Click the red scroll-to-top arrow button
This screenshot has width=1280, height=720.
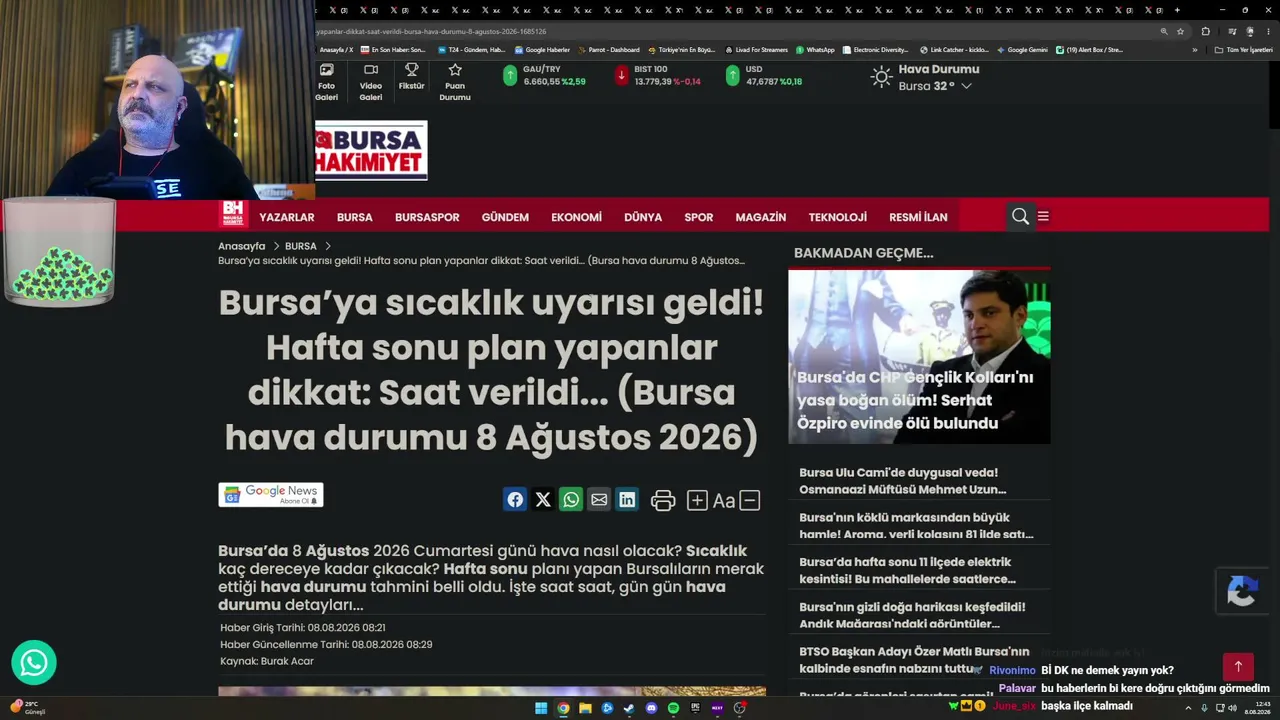(x=1238, y=667)
